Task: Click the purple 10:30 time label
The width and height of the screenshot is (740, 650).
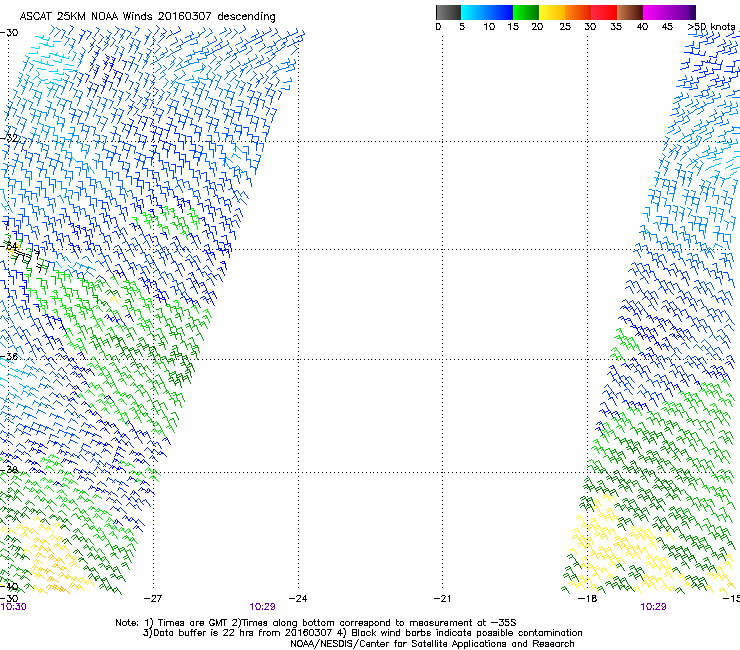Action: [14, 607]
